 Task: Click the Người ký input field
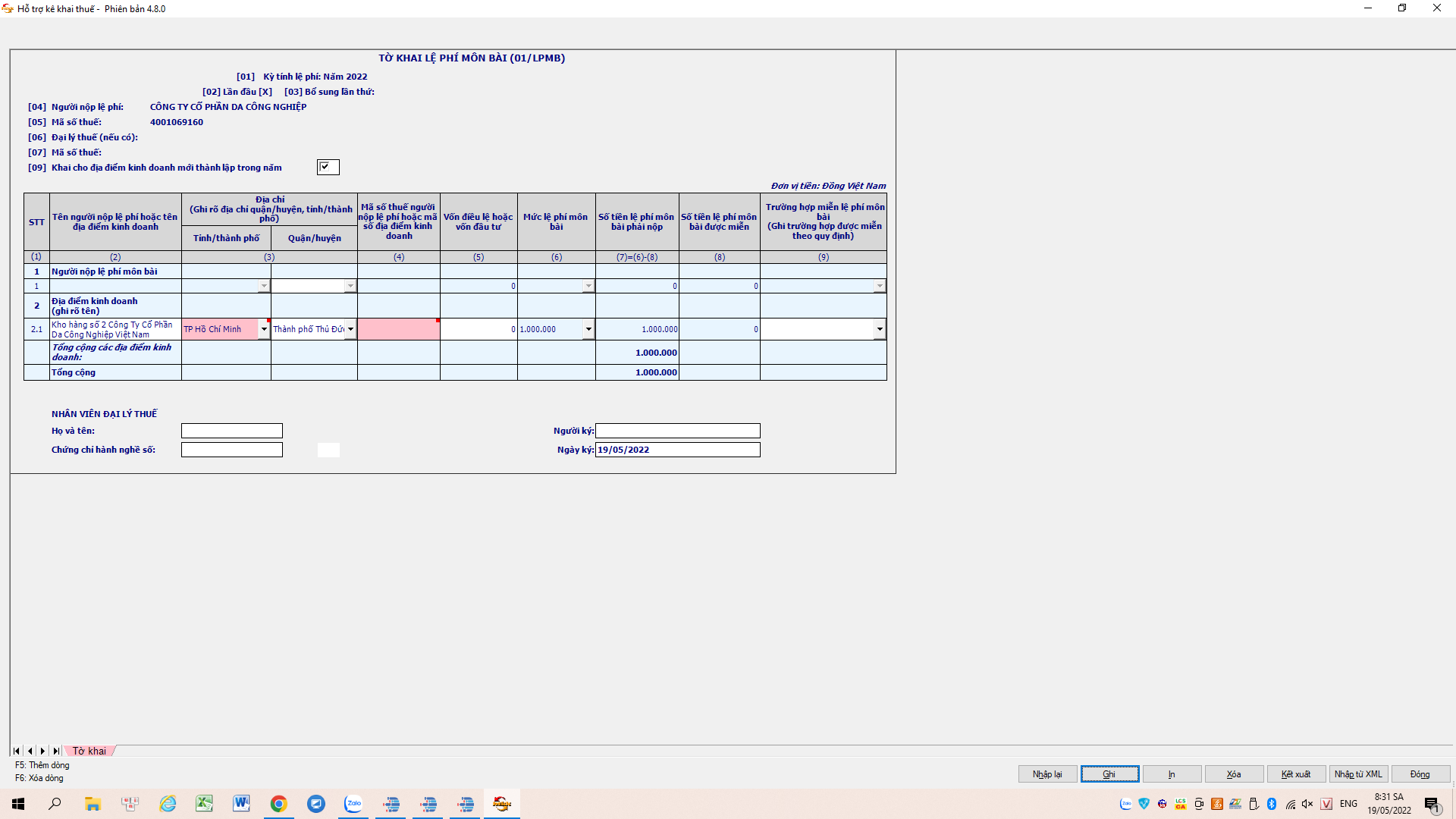pos(677,431)
